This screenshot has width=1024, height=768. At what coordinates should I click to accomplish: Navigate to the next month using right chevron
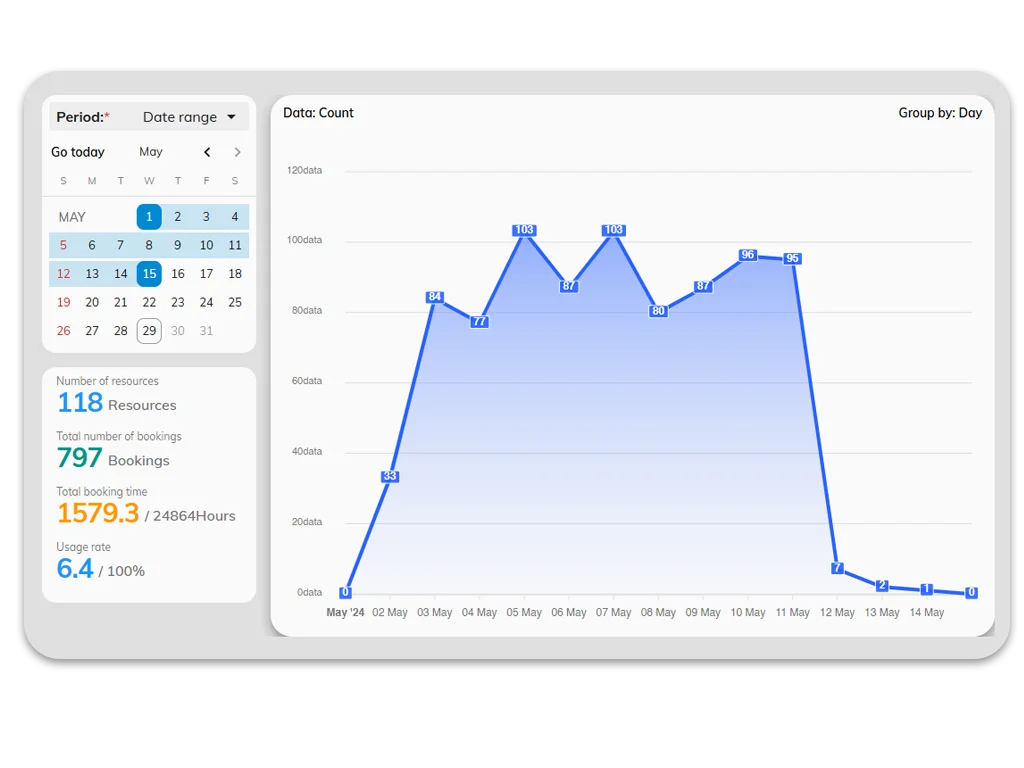click(x=237, y=152)
